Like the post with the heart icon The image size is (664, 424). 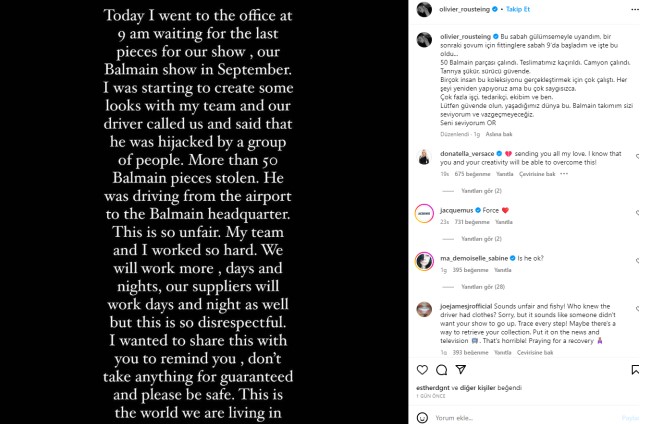click(x=423, y=369)
